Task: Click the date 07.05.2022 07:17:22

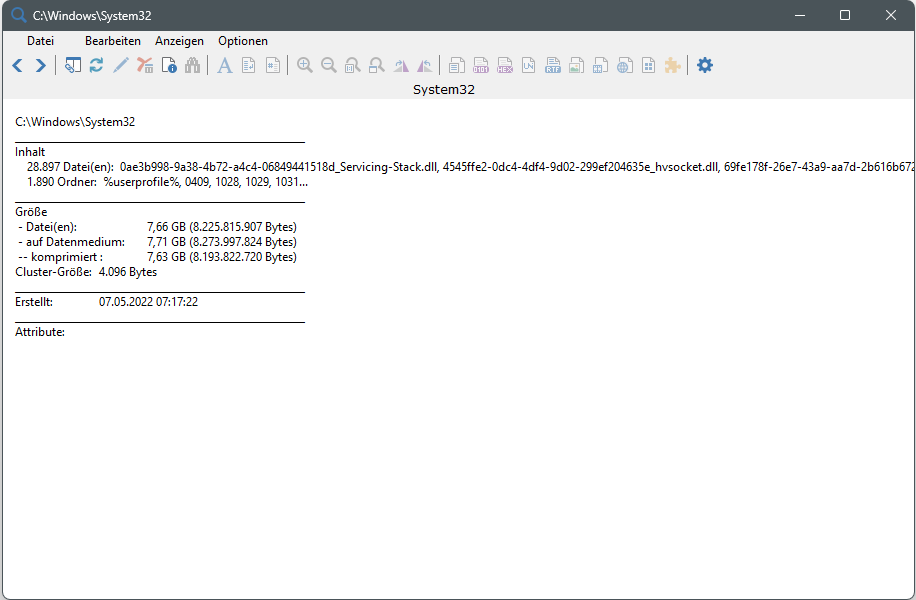Action: pyautogui.click(x=148, y=302)
